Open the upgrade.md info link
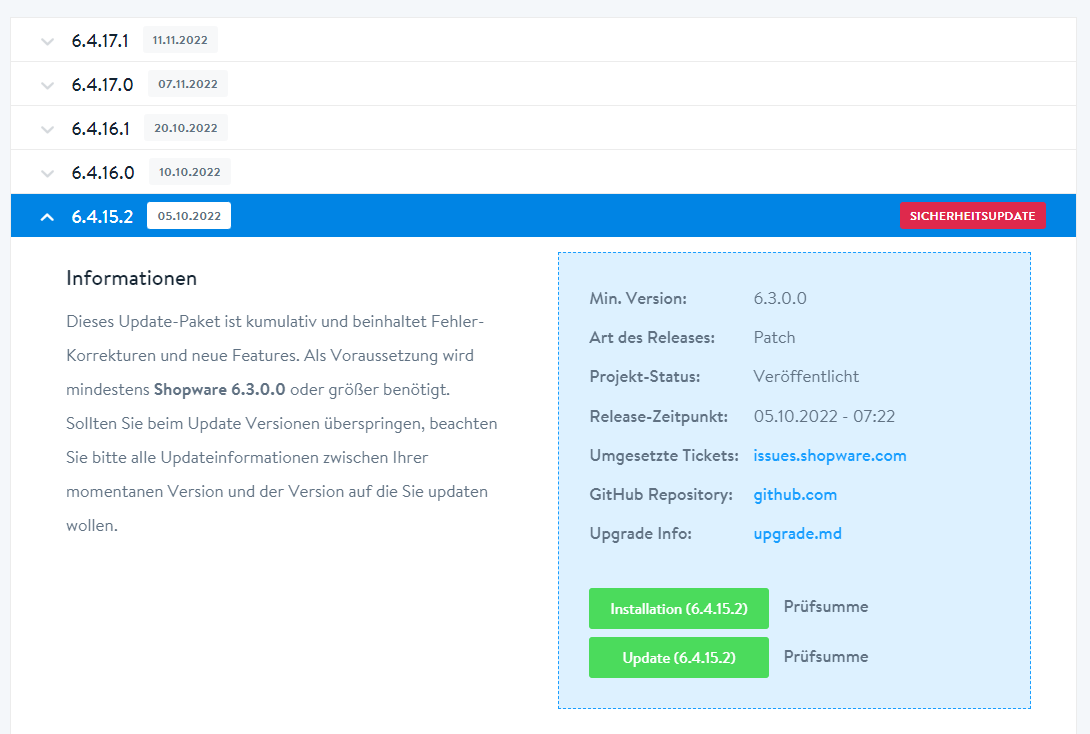The width and height of the screenshot is (1090, 734). point(797,534)
